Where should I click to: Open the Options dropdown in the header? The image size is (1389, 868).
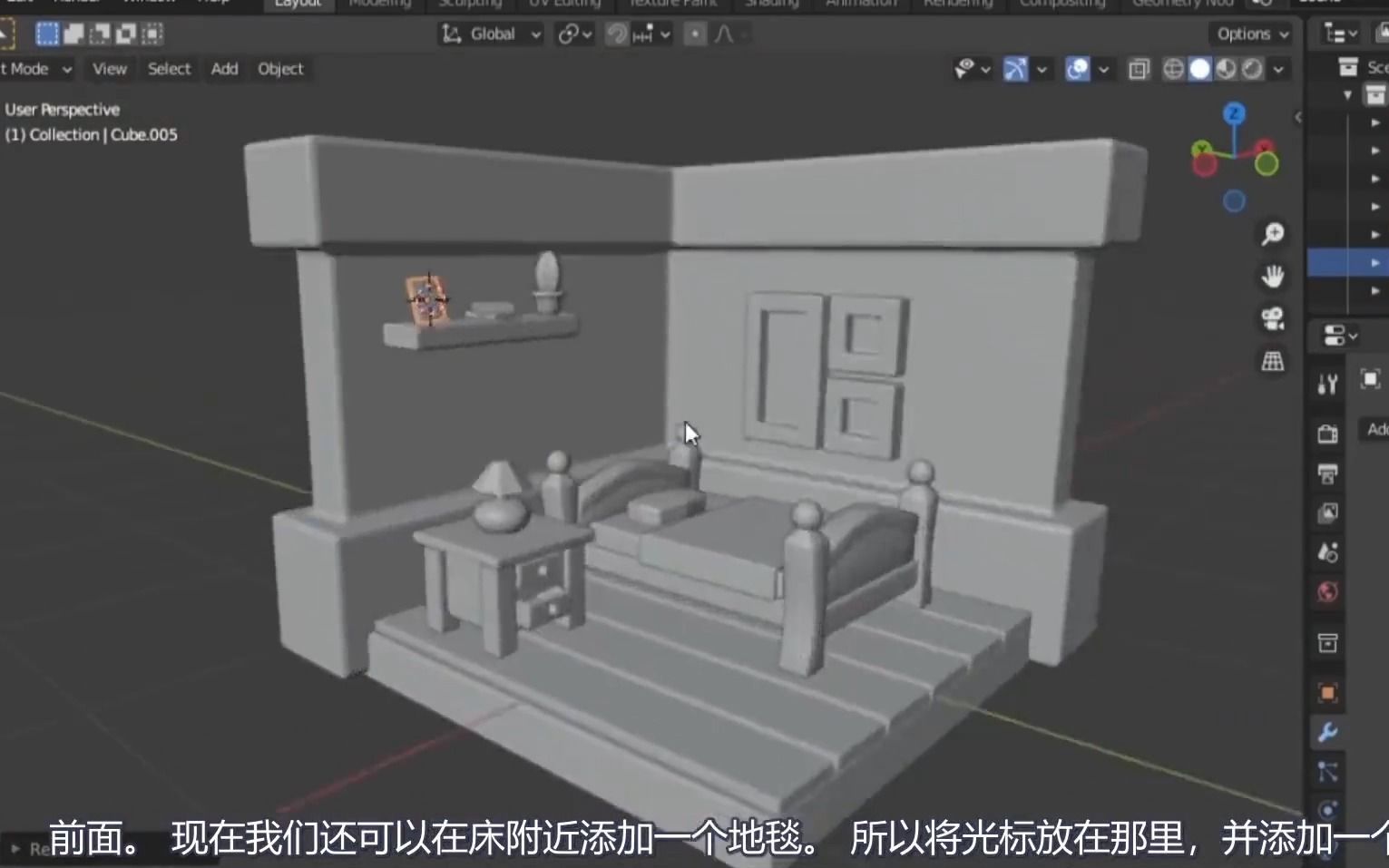[1249, 34]
